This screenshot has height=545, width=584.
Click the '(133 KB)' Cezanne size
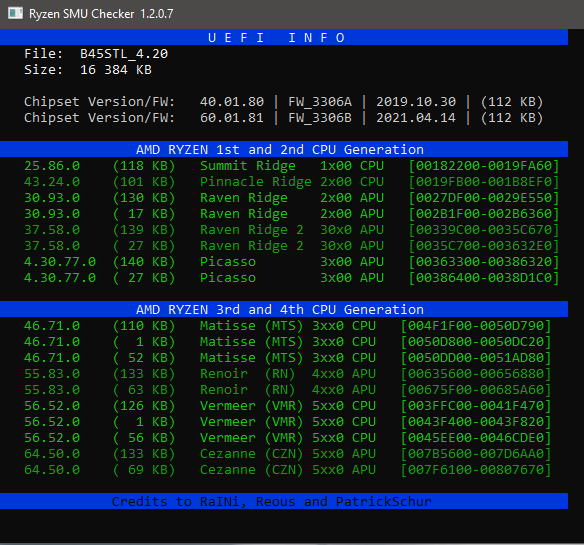144,454
